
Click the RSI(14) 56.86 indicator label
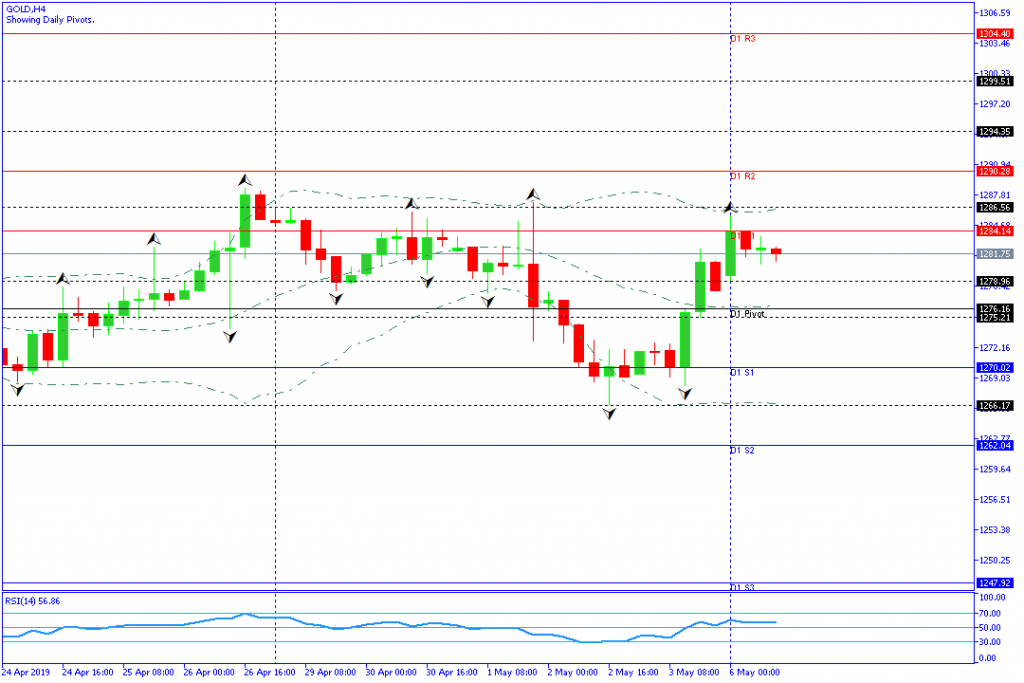(x=33, y=601)
